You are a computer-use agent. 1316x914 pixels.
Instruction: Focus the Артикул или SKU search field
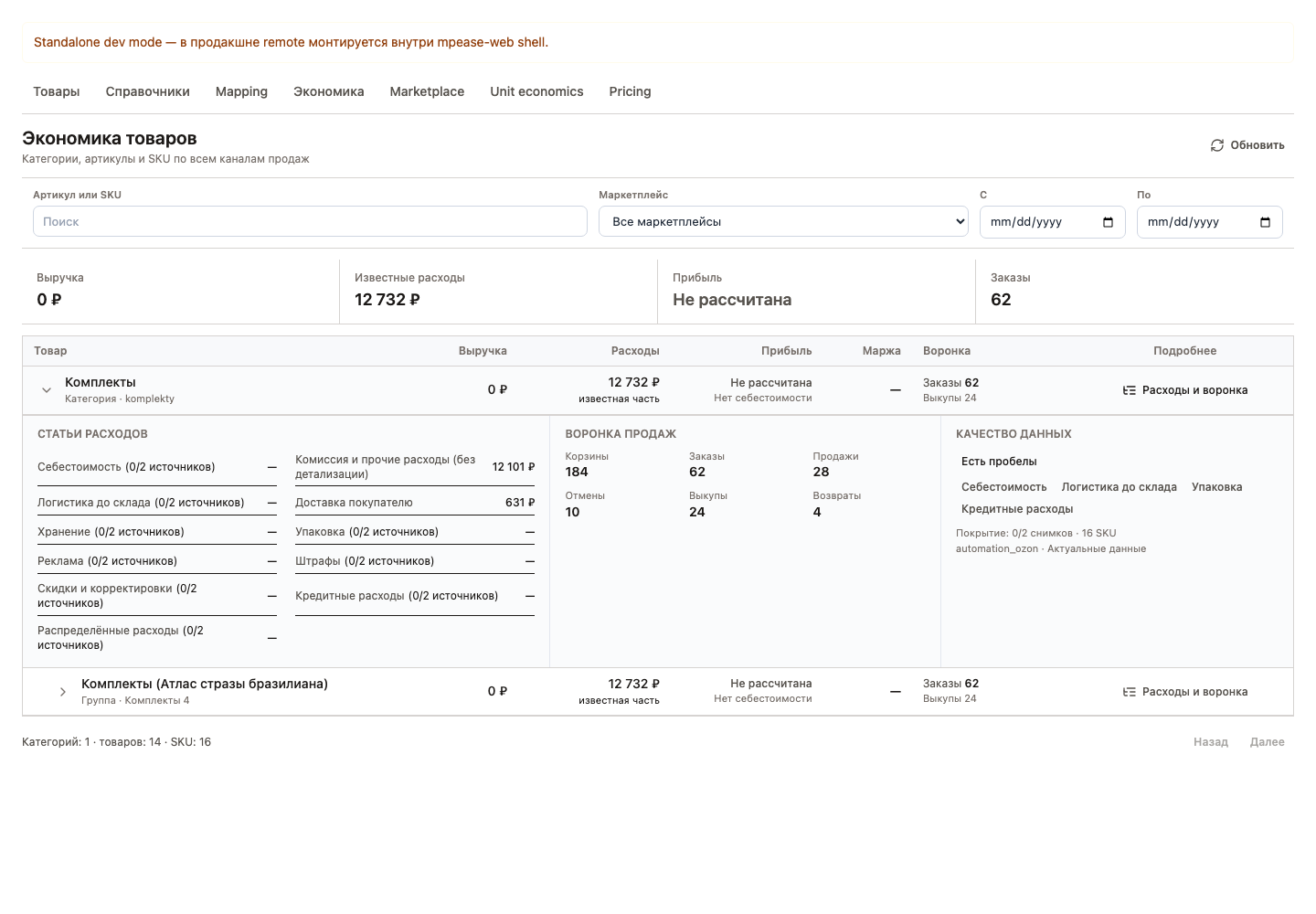click(x=310, y=221)
